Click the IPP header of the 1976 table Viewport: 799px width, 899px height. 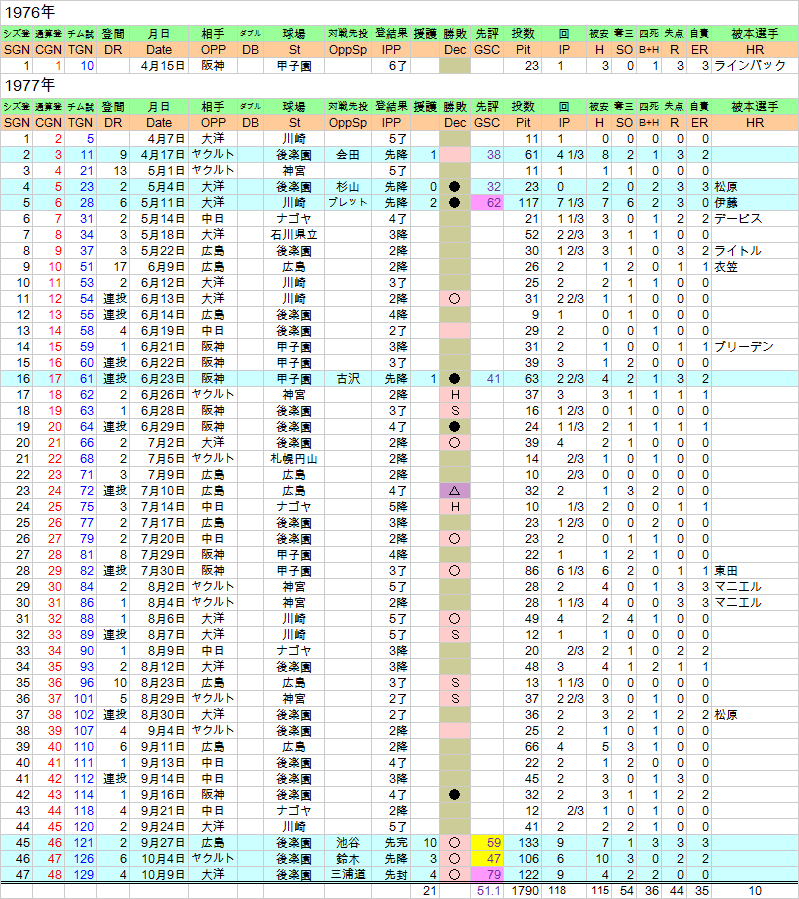[x=391, y=50]
